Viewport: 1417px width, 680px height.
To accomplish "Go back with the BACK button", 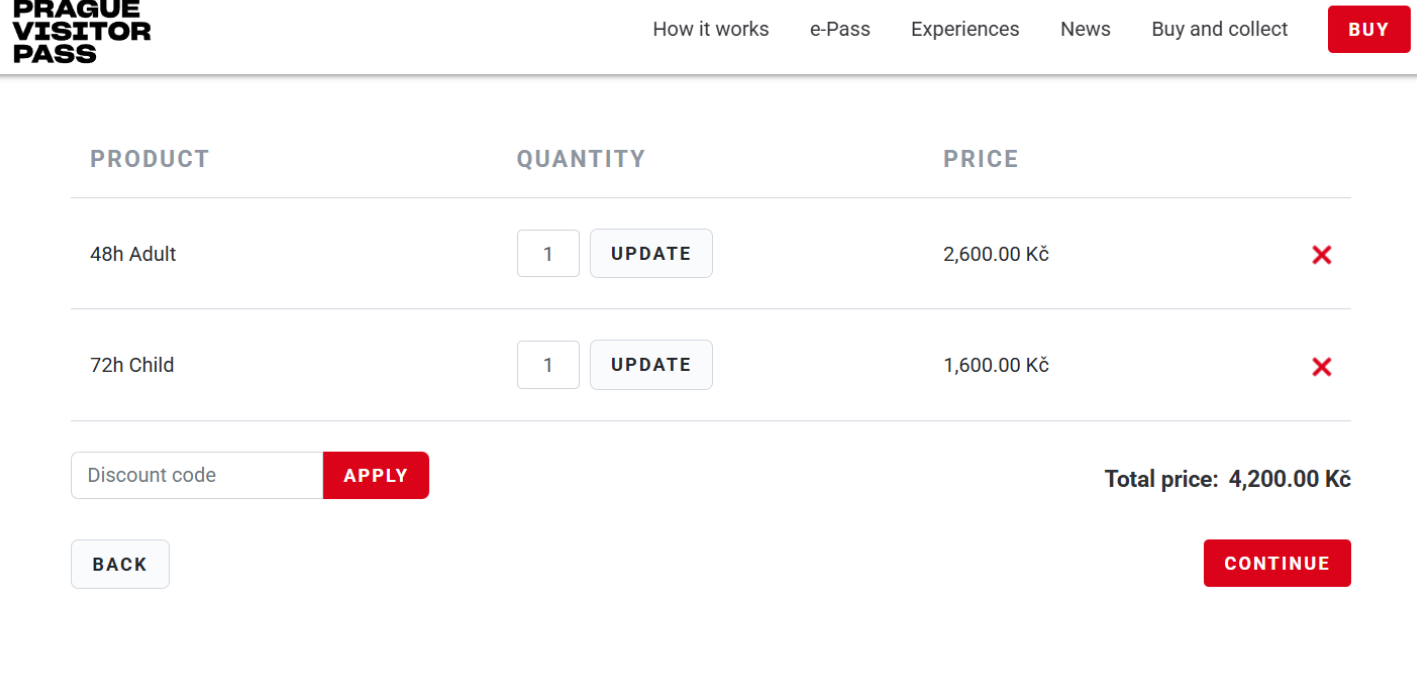I will pyautogui.click(x=120, y=564).
